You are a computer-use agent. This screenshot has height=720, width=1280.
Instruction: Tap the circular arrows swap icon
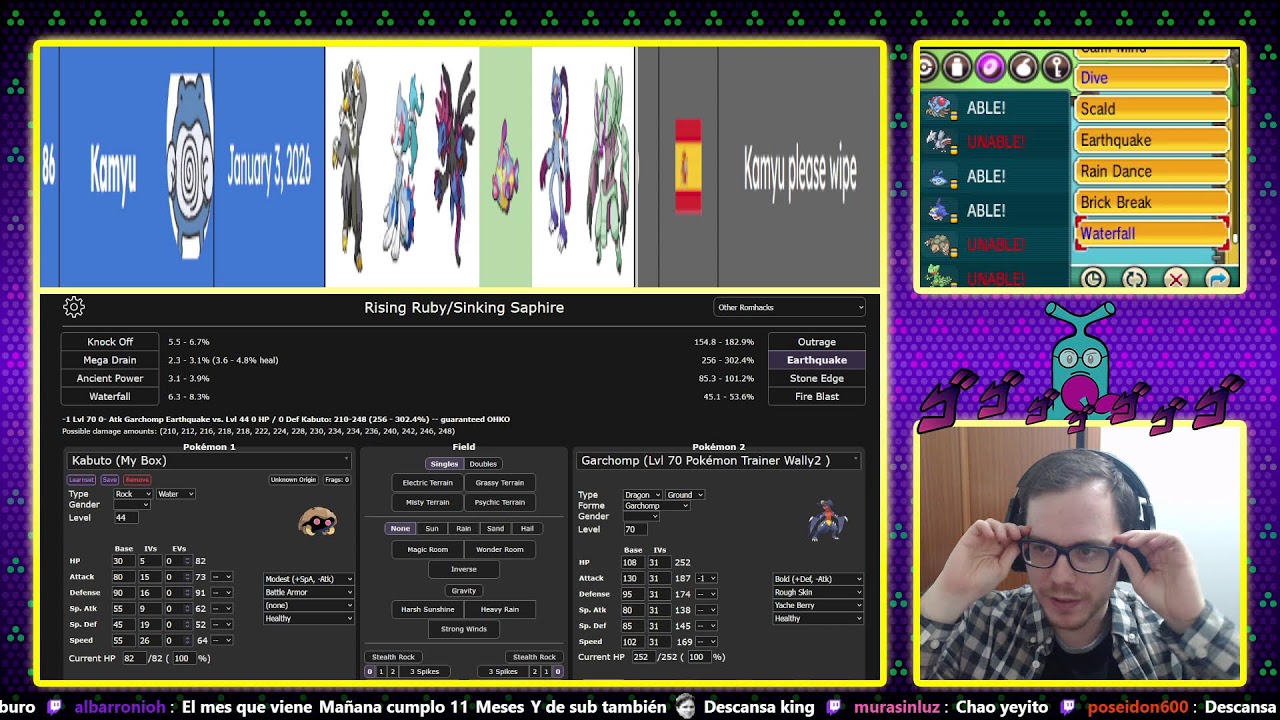coord(1134,279)
